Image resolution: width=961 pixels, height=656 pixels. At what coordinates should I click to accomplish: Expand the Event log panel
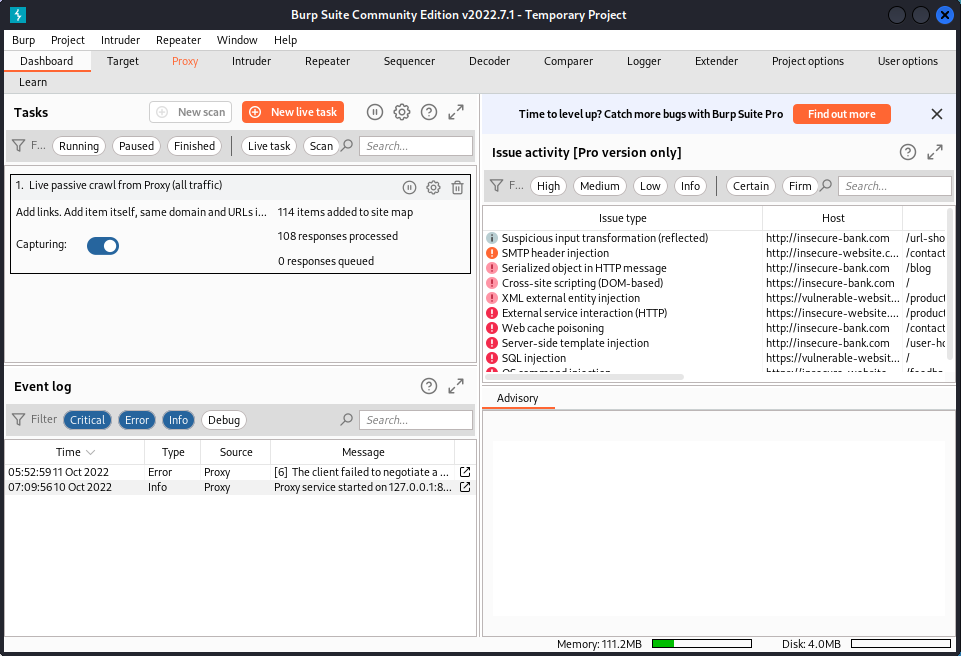(456, 386)
